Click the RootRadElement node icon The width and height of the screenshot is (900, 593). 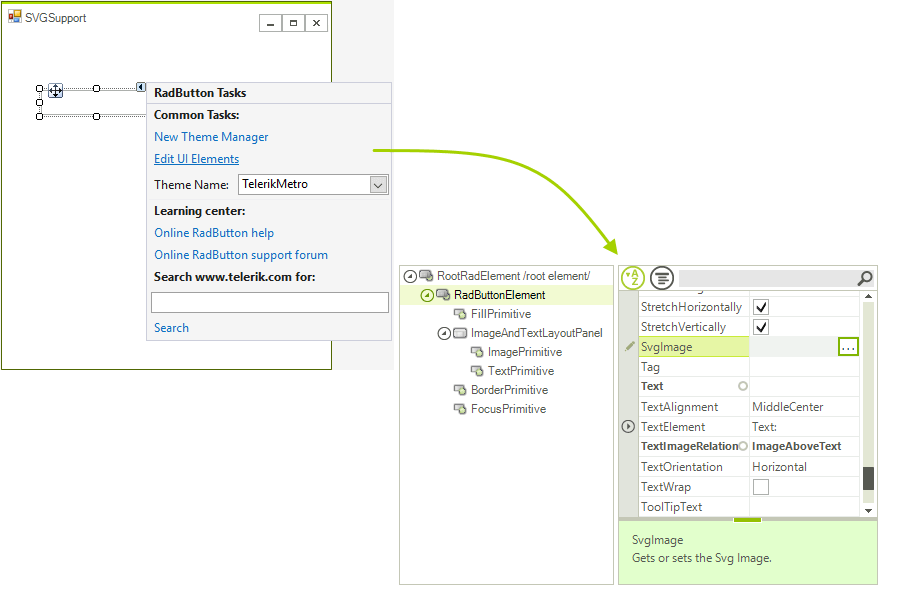(x=426, y=276)
